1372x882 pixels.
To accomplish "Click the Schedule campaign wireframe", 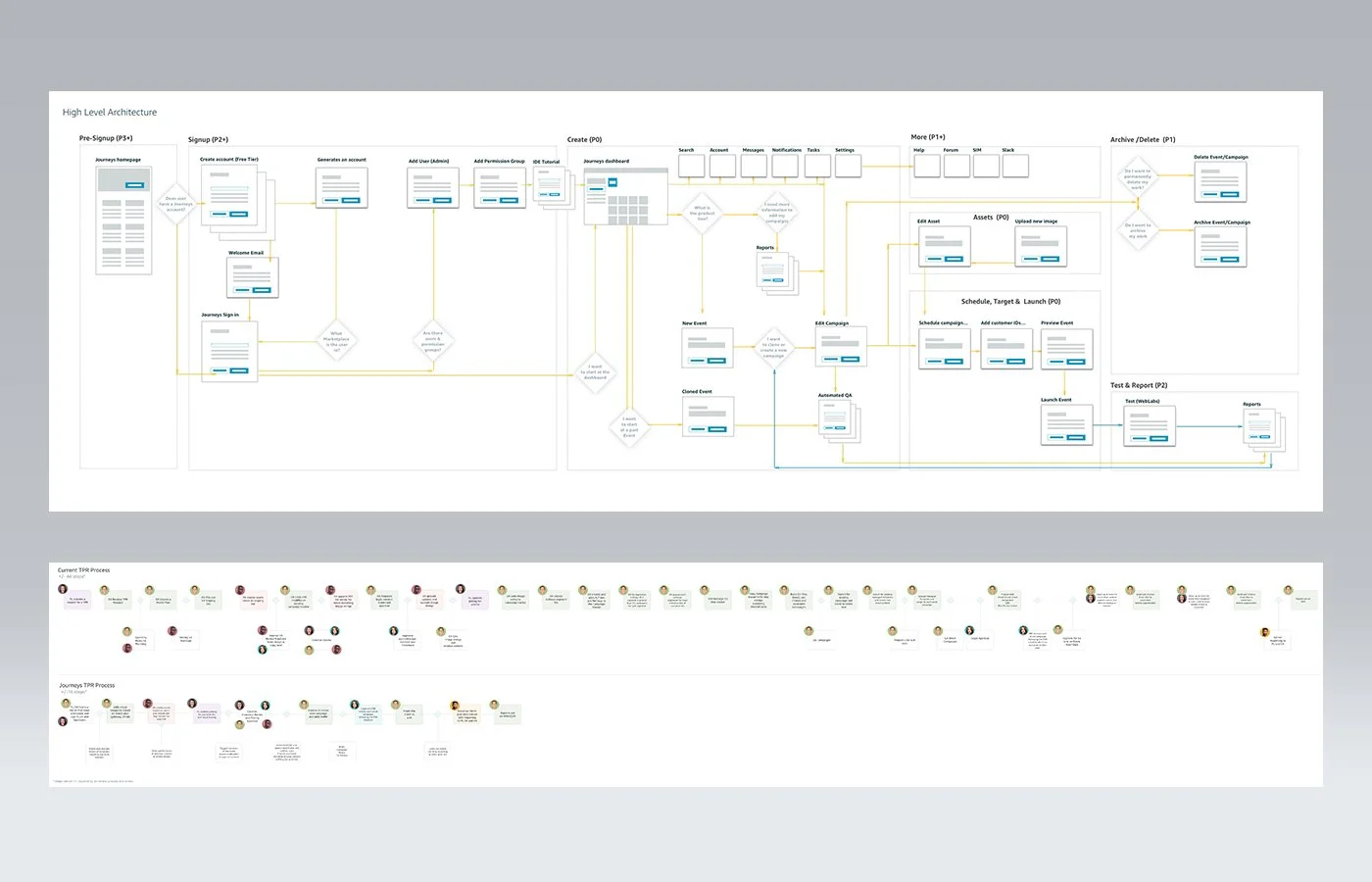I will pos(945,347).
